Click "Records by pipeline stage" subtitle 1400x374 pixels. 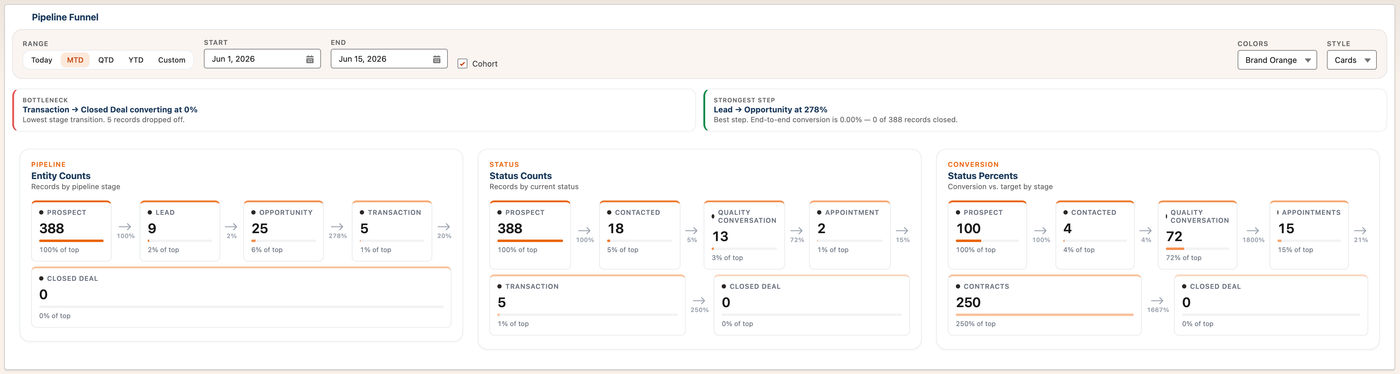click(x=75, y=187)
